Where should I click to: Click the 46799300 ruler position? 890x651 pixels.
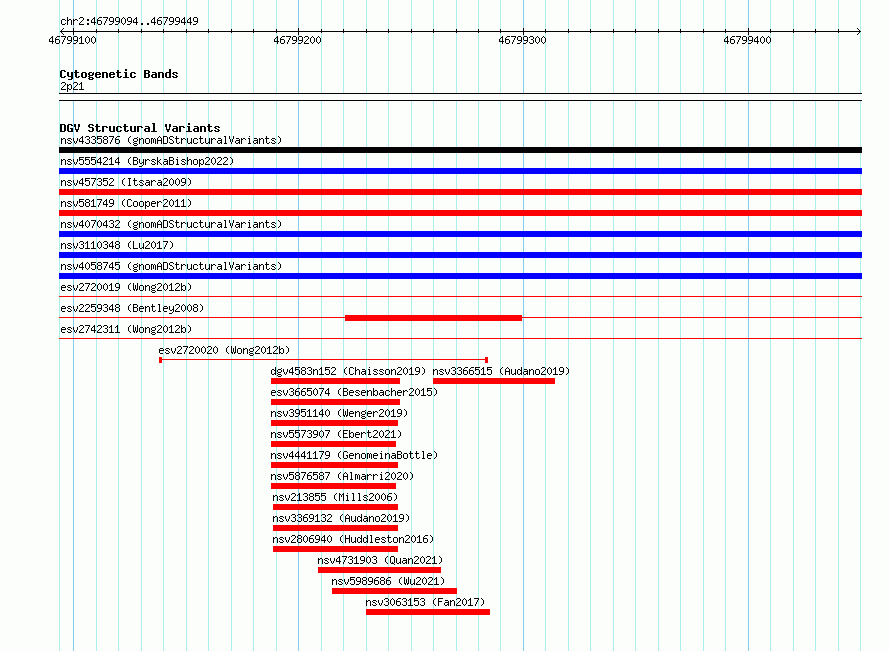522,40
